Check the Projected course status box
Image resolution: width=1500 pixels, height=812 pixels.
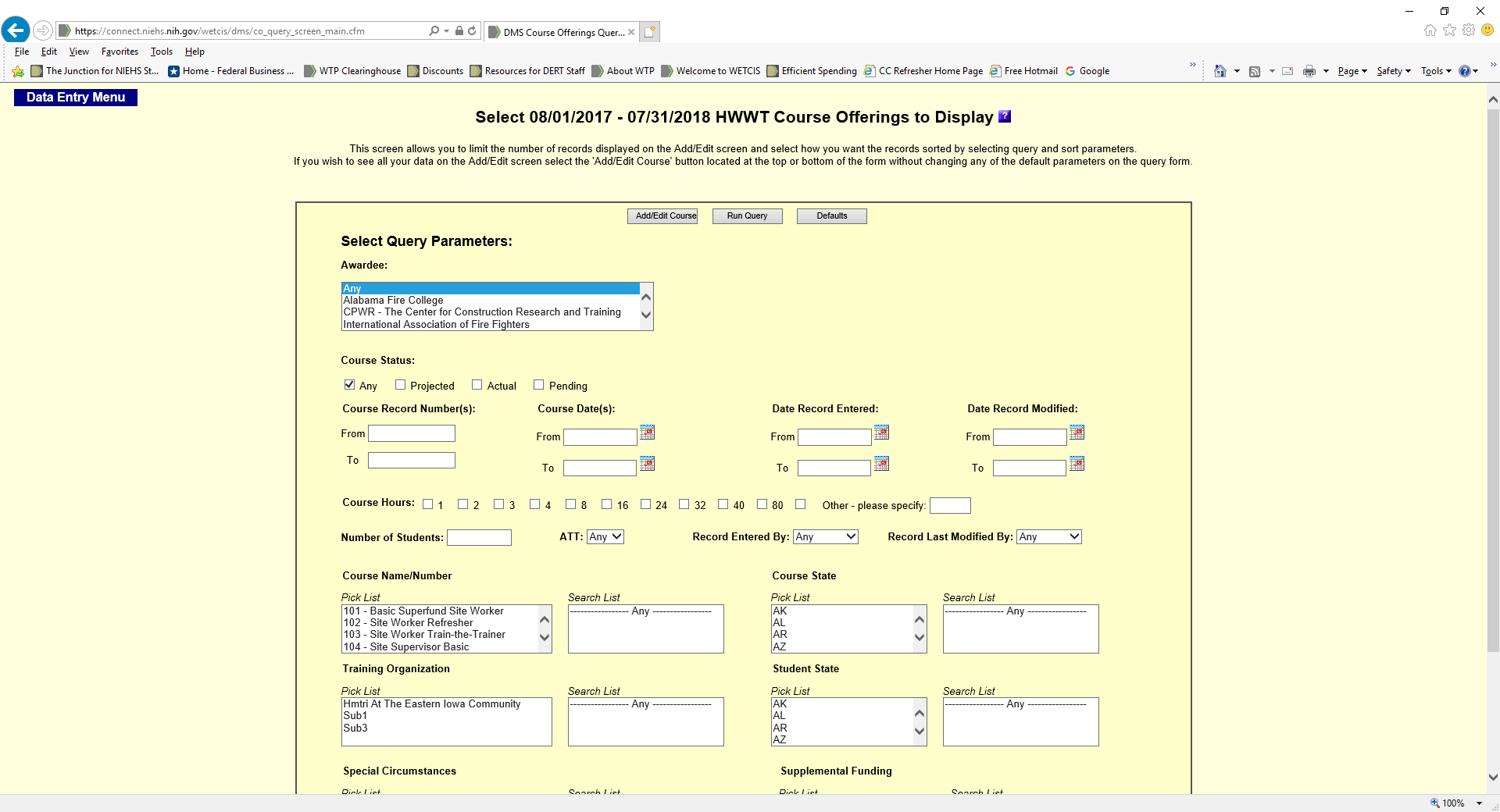(x=400, y=385)
